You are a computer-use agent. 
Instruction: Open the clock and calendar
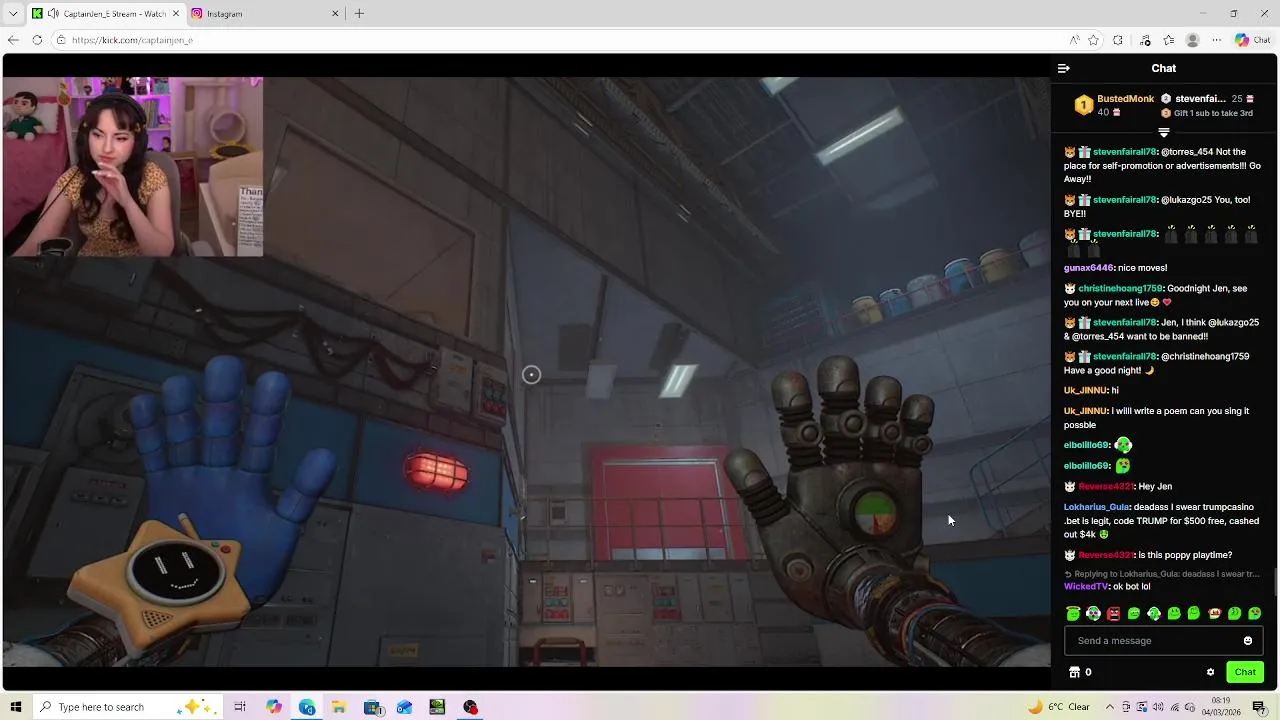point(1221,707)
